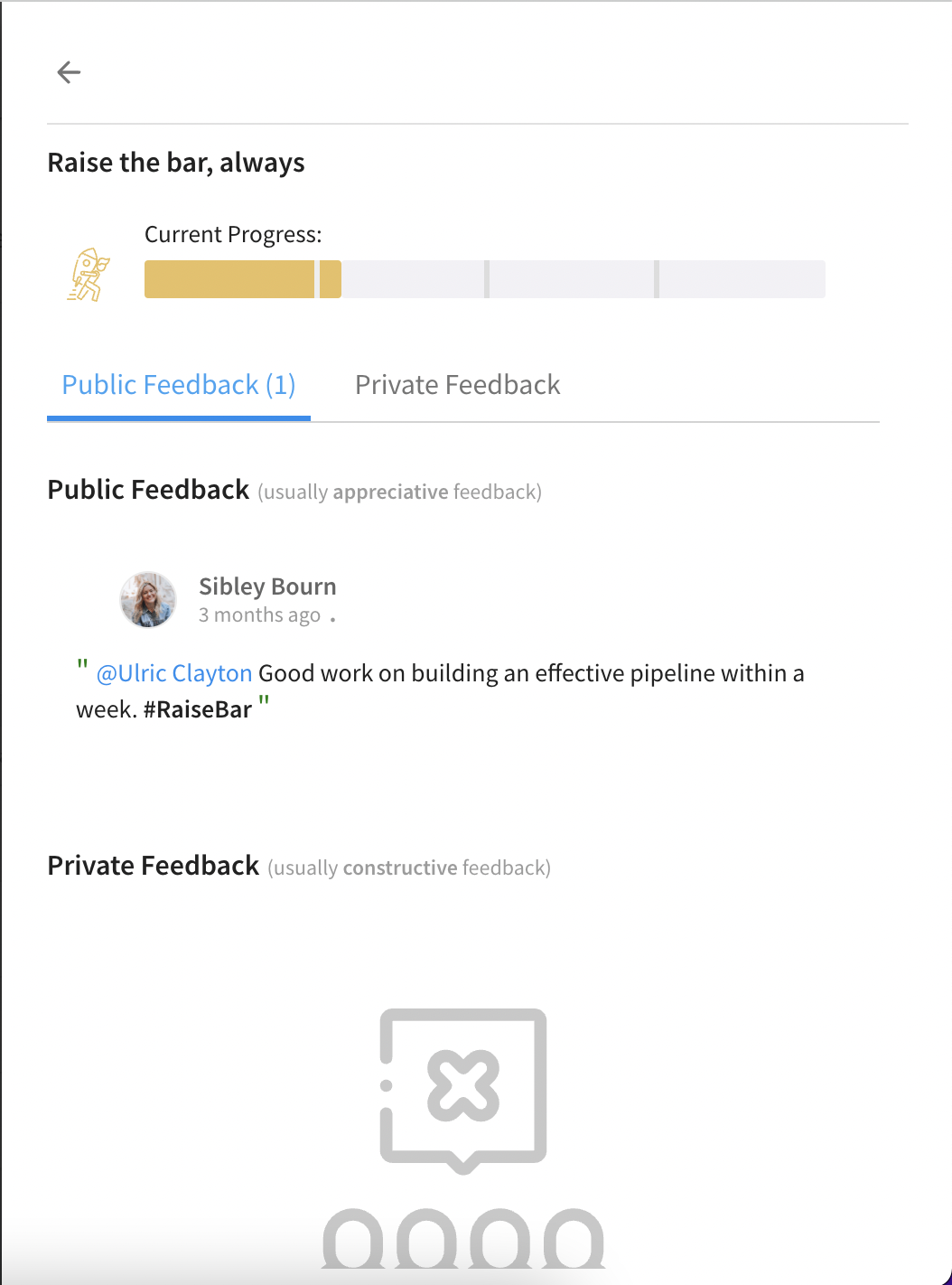Click the Sibley Bourn name
The height and width of the screenshot is (1285, 952).
[267, 586]
